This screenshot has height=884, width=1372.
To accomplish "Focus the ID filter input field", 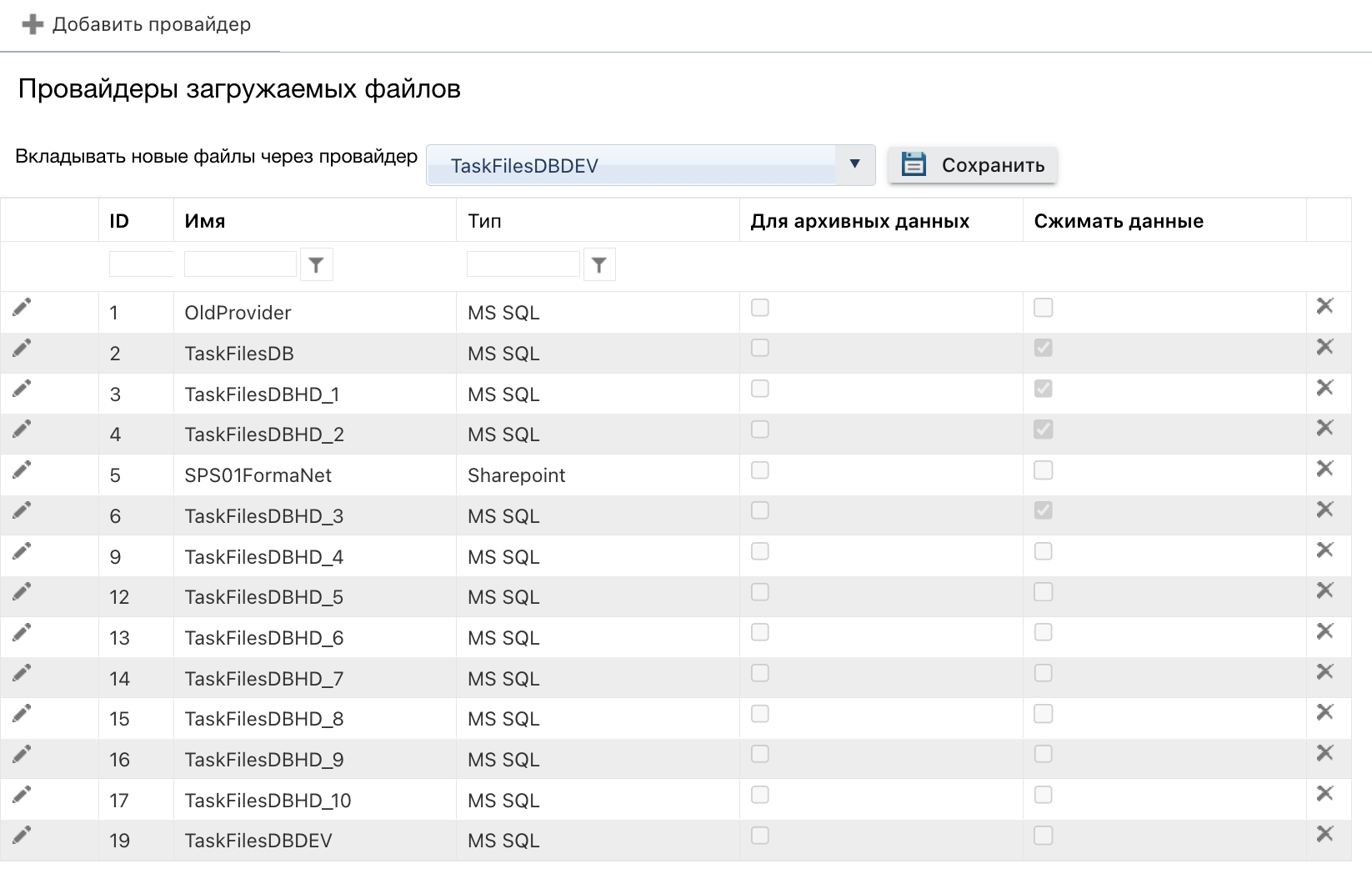I will click(141, 264).
